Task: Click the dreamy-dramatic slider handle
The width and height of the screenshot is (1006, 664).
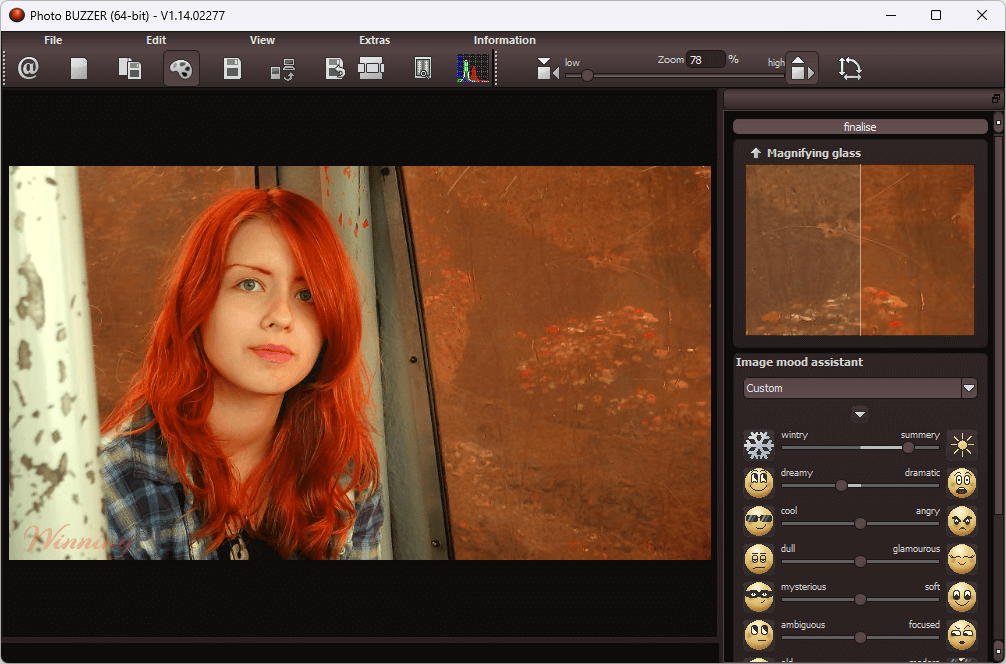Action: pos(841,486)
